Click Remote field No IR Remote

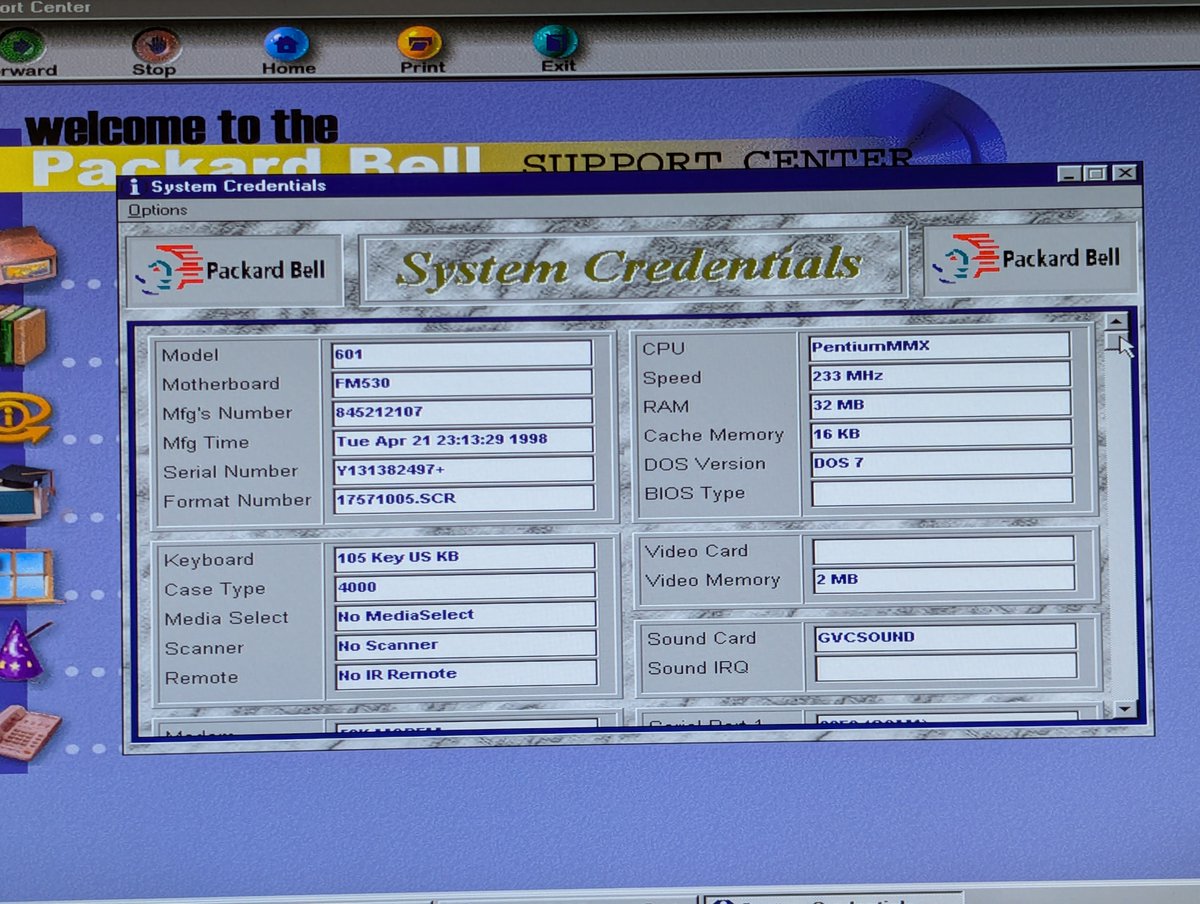(x=467, y=673)
